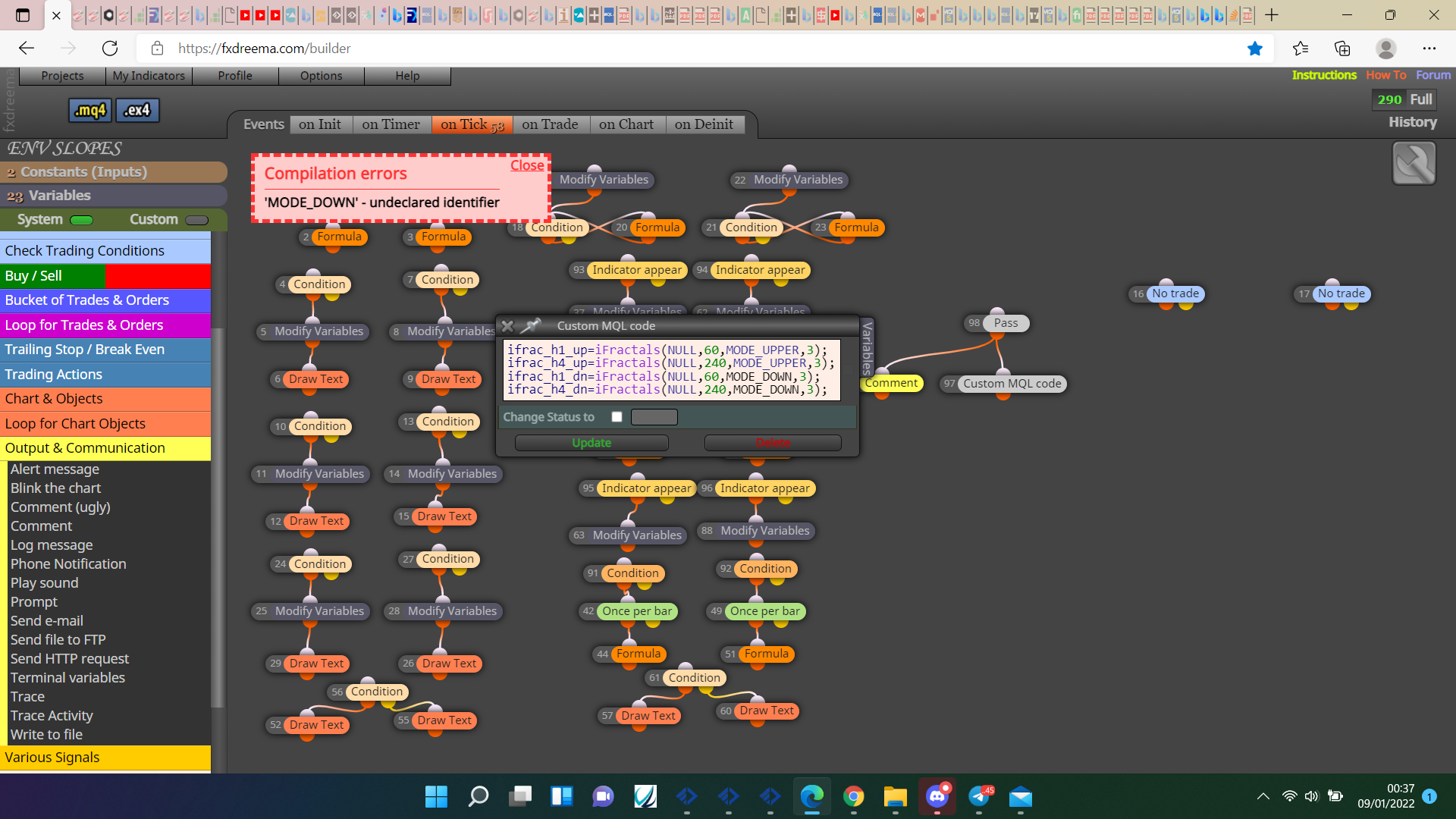Open the Mail app from the taskbar
The width and height of the screenshot is (1456, 819).
coord(1021,796)
